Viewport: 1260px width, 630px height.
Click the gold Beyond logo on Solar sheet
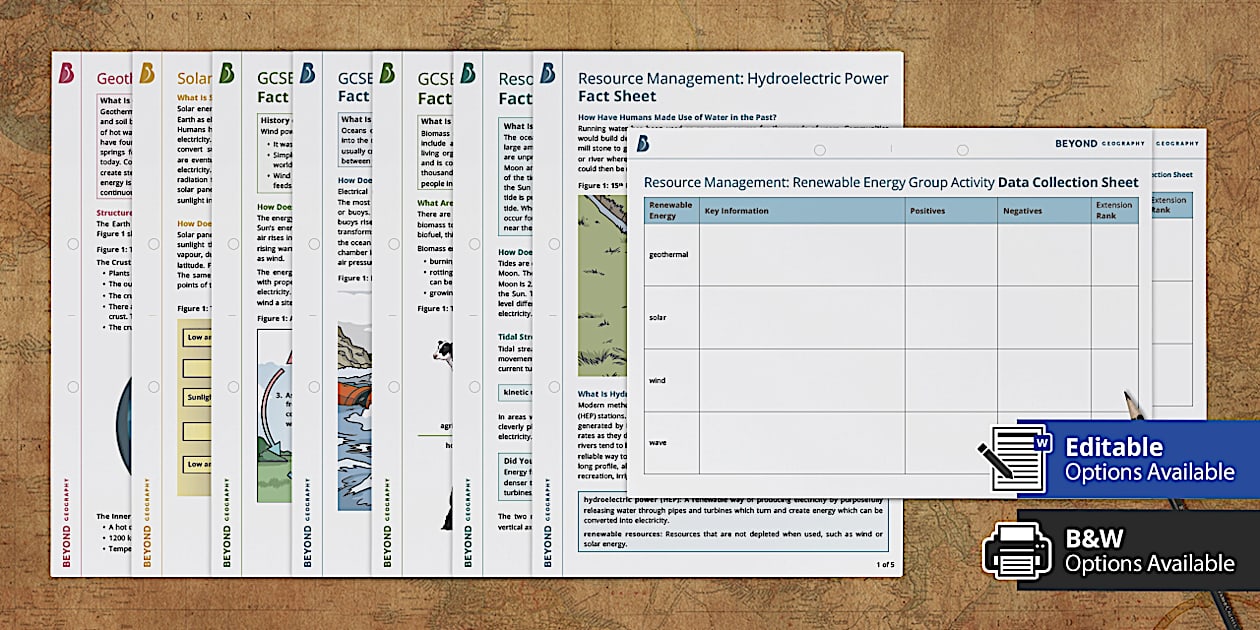[x=147, y=73]
